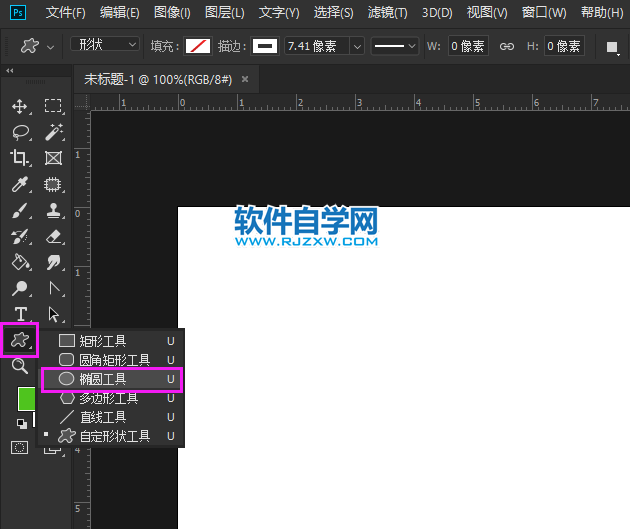The image size is (630, 529).
Task: Open the 形状 tool mode dropdown
Action: tap(106, 46)
